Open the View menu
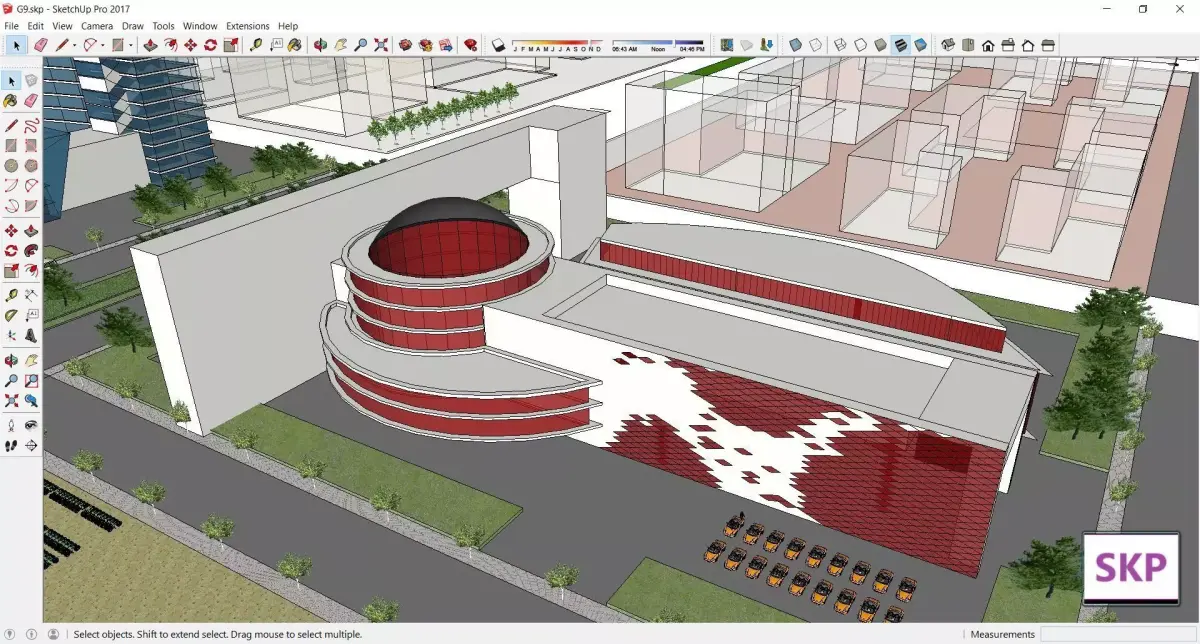This screenshot has width=1200, height=644. pos(62,26)
